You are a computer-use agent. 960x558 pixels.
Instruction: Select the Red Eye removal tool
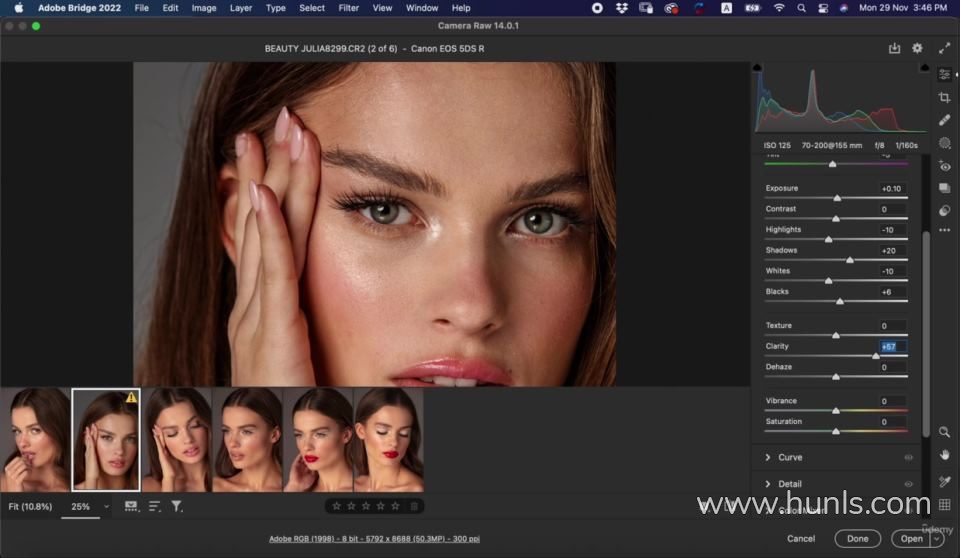945,166
